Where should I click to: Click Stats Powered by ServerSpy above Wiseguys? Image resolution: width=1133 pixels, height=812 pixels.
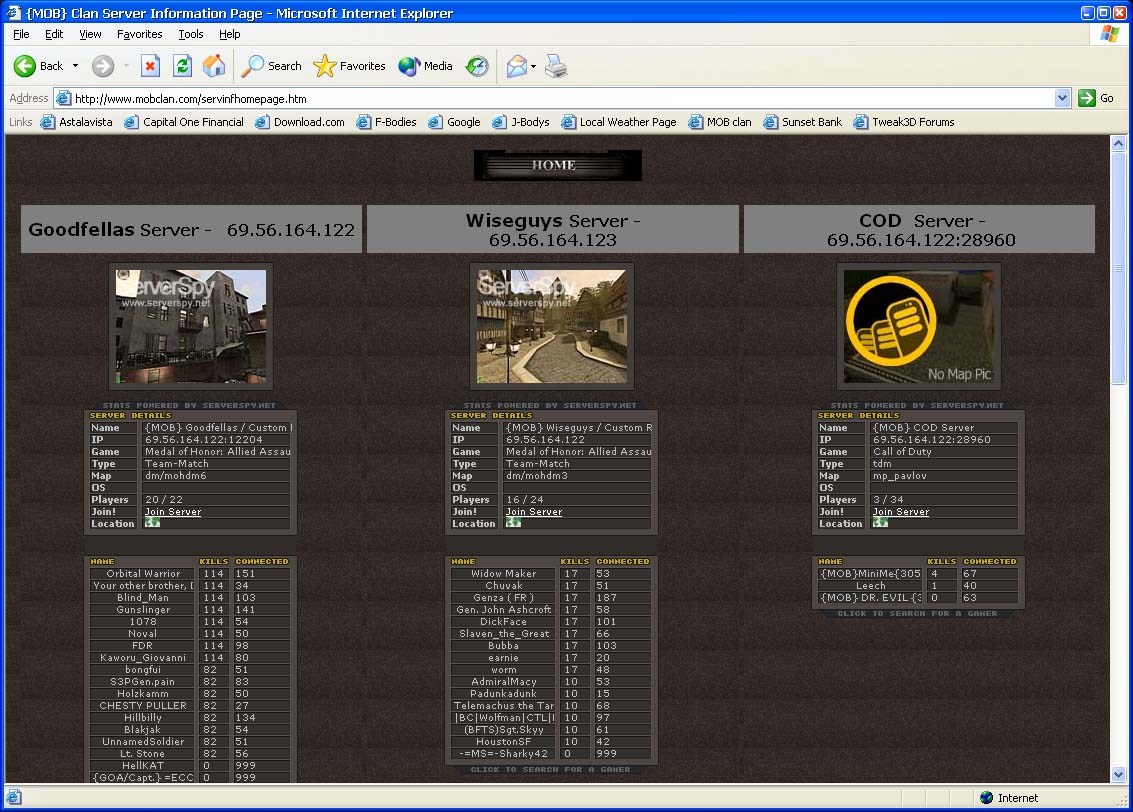point(550,406)
